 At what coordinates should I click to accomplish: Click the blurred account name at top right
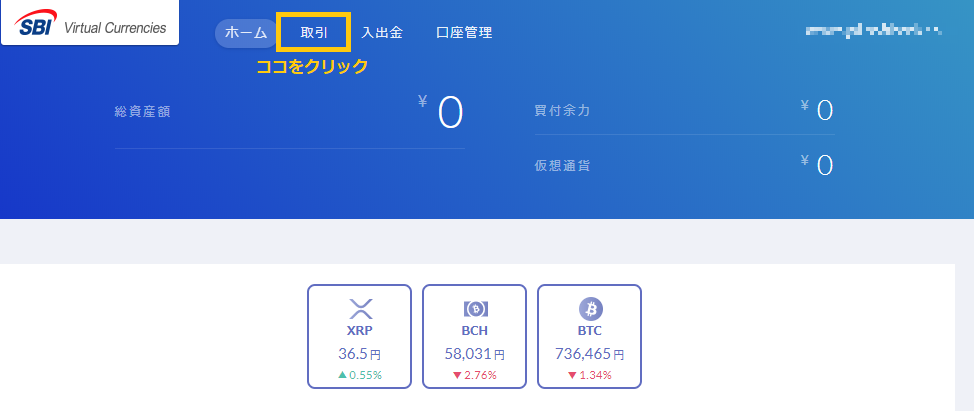point(872,29)
